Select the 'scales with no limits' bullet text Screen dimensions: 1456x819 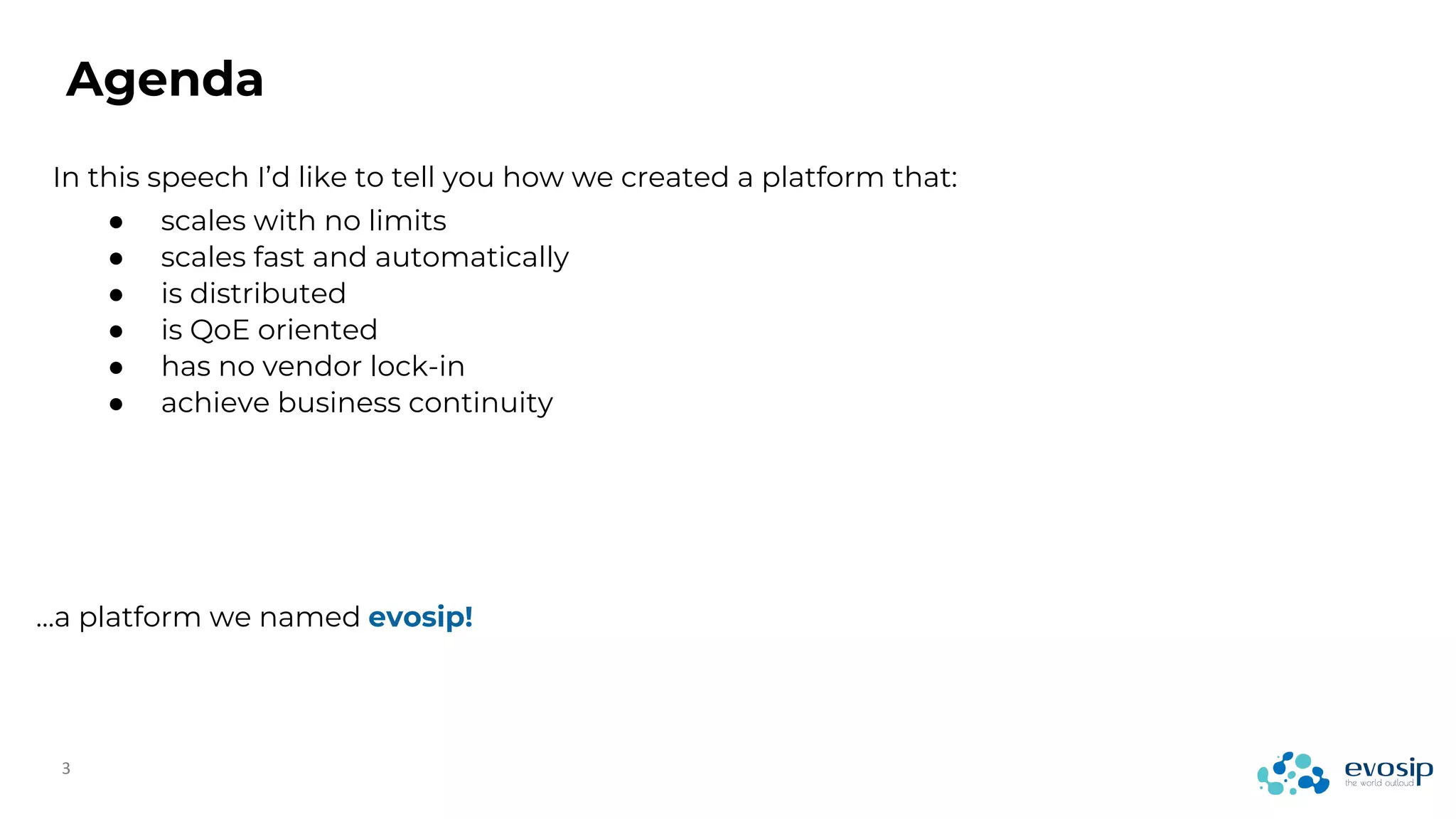[x=304, y=221]
